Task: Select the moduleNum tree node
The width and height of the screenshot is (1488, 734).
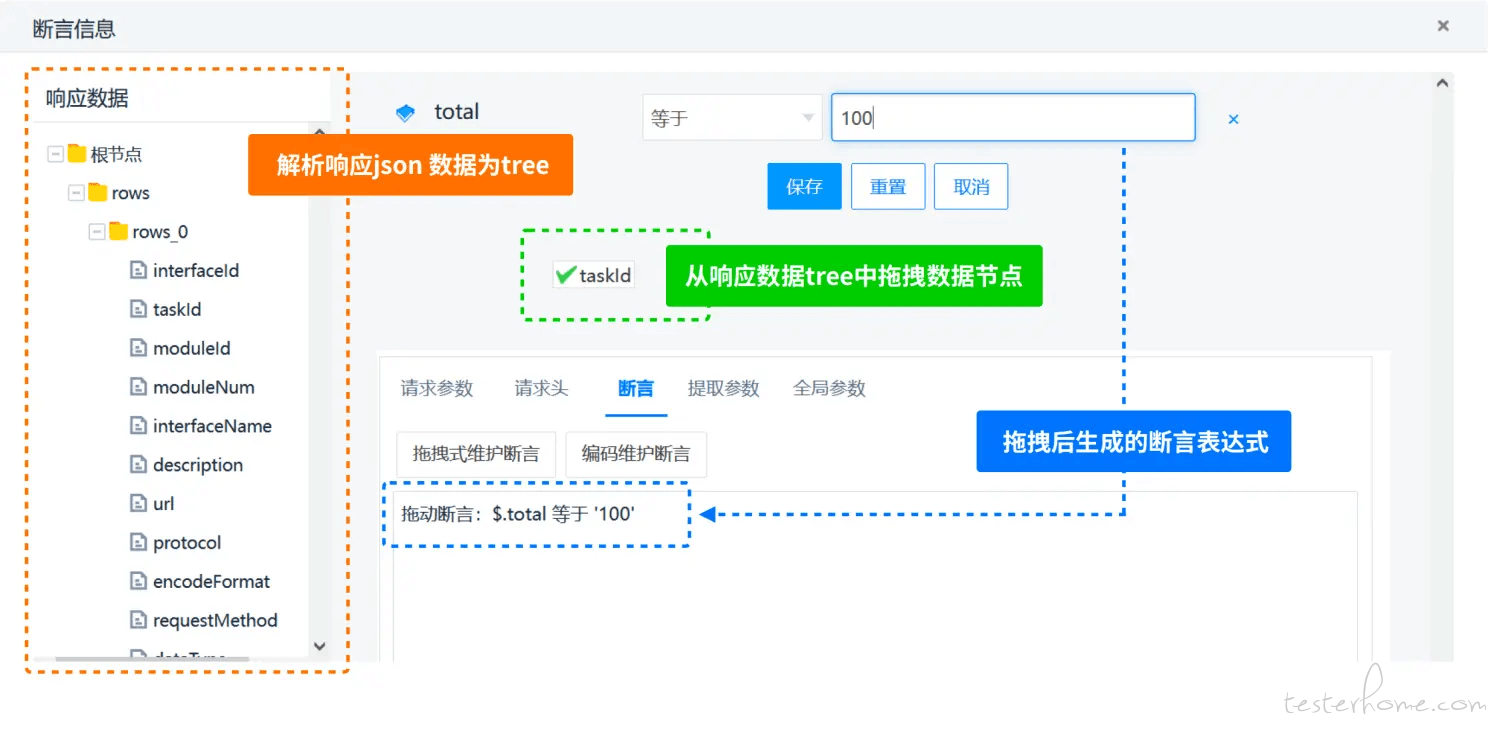Action: 204,387
